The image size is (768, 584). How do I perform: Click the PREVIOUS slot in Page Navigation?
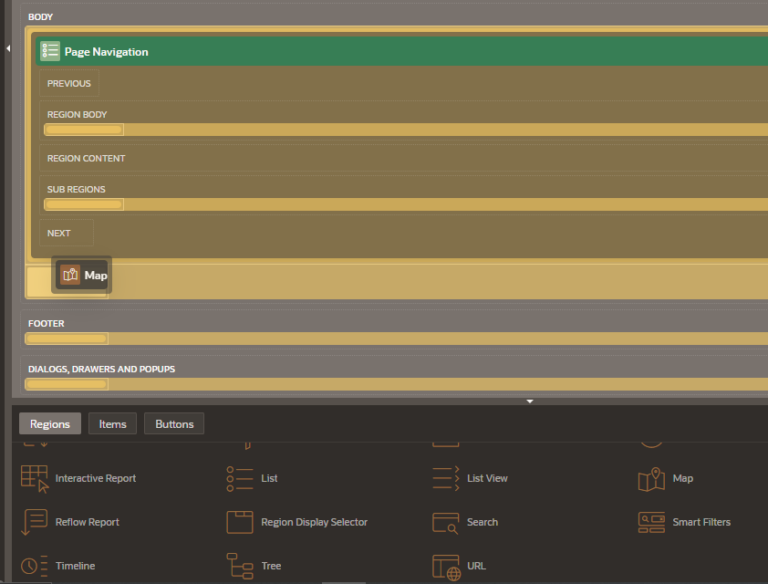(69, 84)
